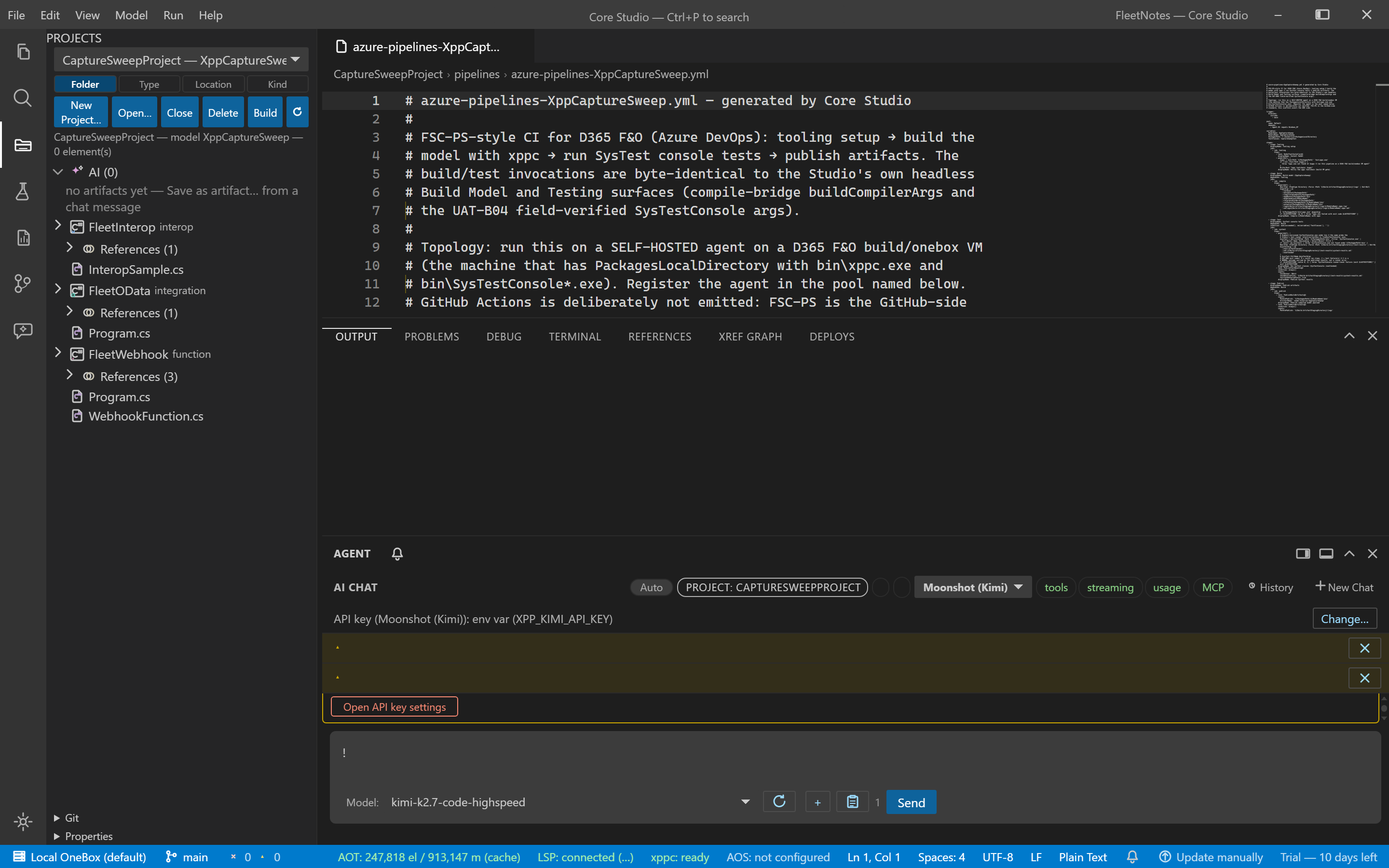The image size is (1389, 868).
Task: Collapse the AI (0) tree node
Action: click(x=58, y=172)
